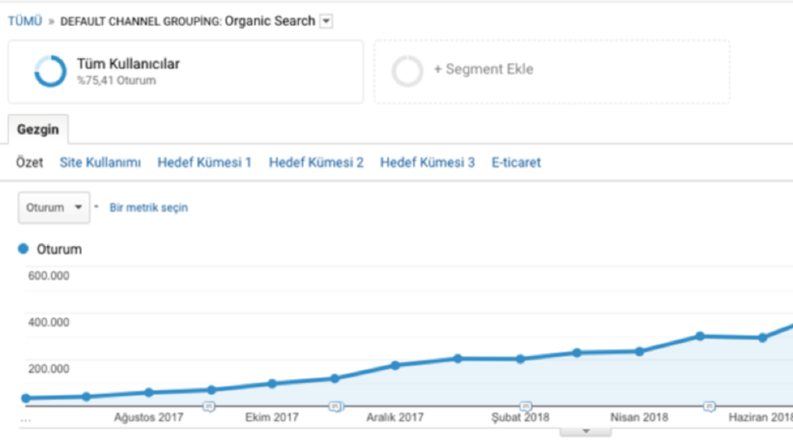Click the annotation marker after Ekim 2017

point(335,406)
